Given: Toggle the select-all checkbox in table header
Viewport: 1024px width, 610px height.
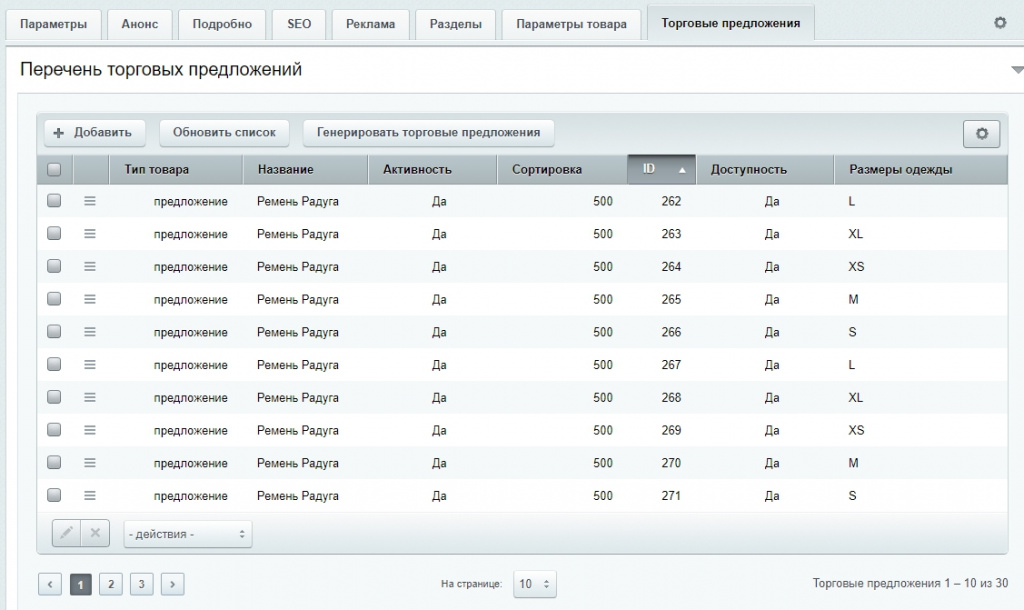Looking at the screenshot, I should click(54, 170).
